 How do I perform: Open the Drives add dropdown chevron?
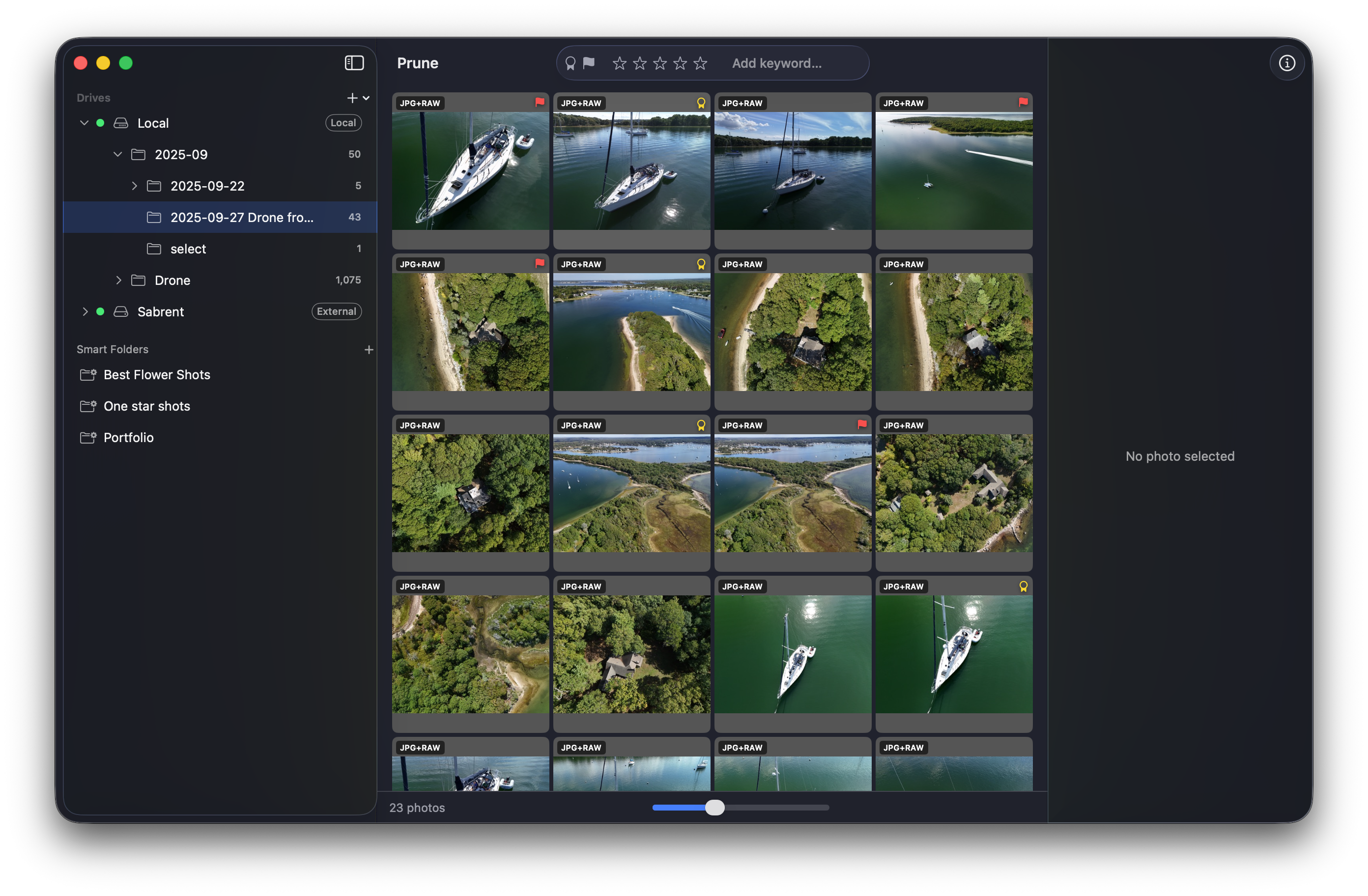(x=366, y=98)
